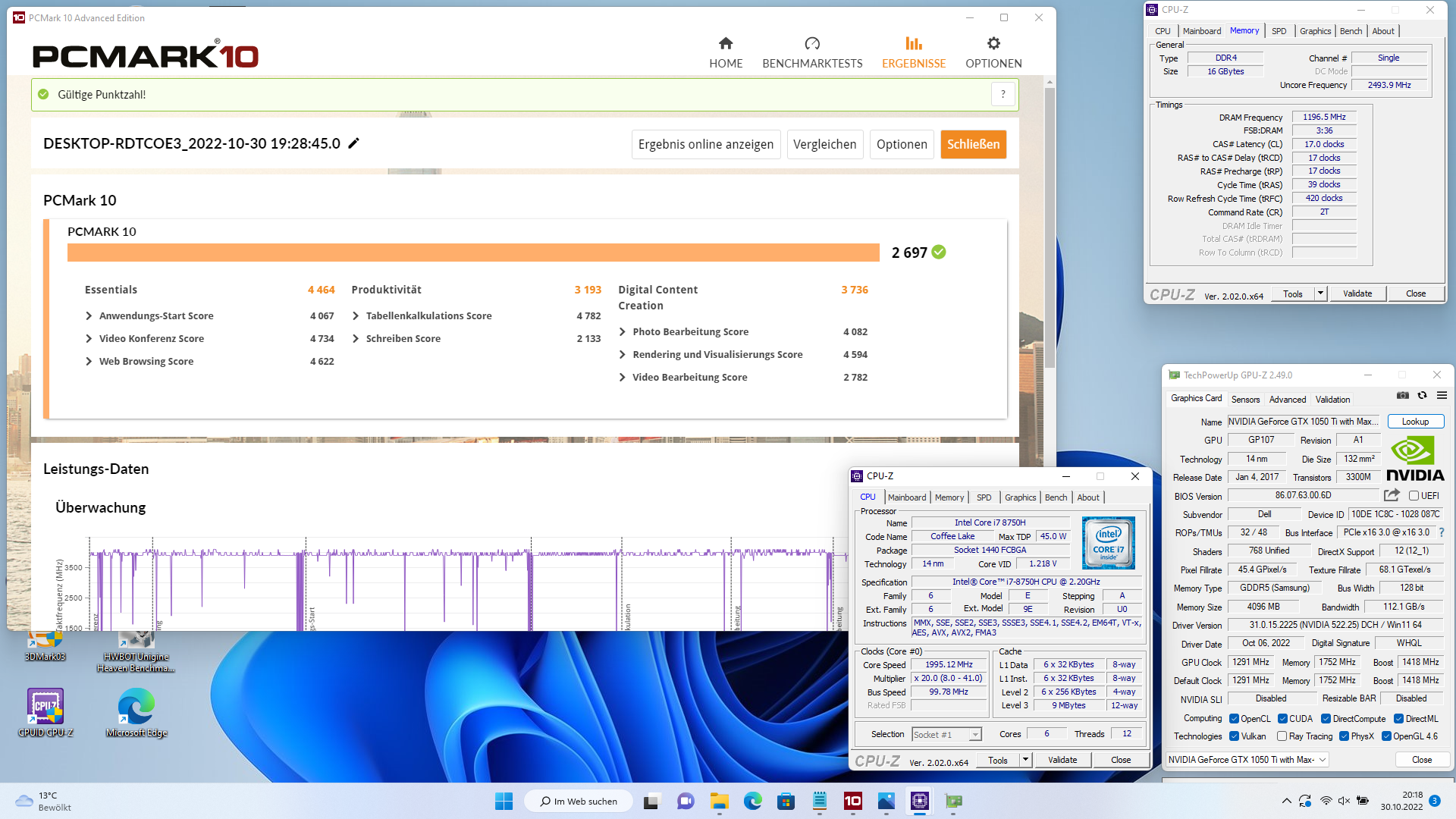Click the GPU-Z refresh icon

[x=1423, y=396]
